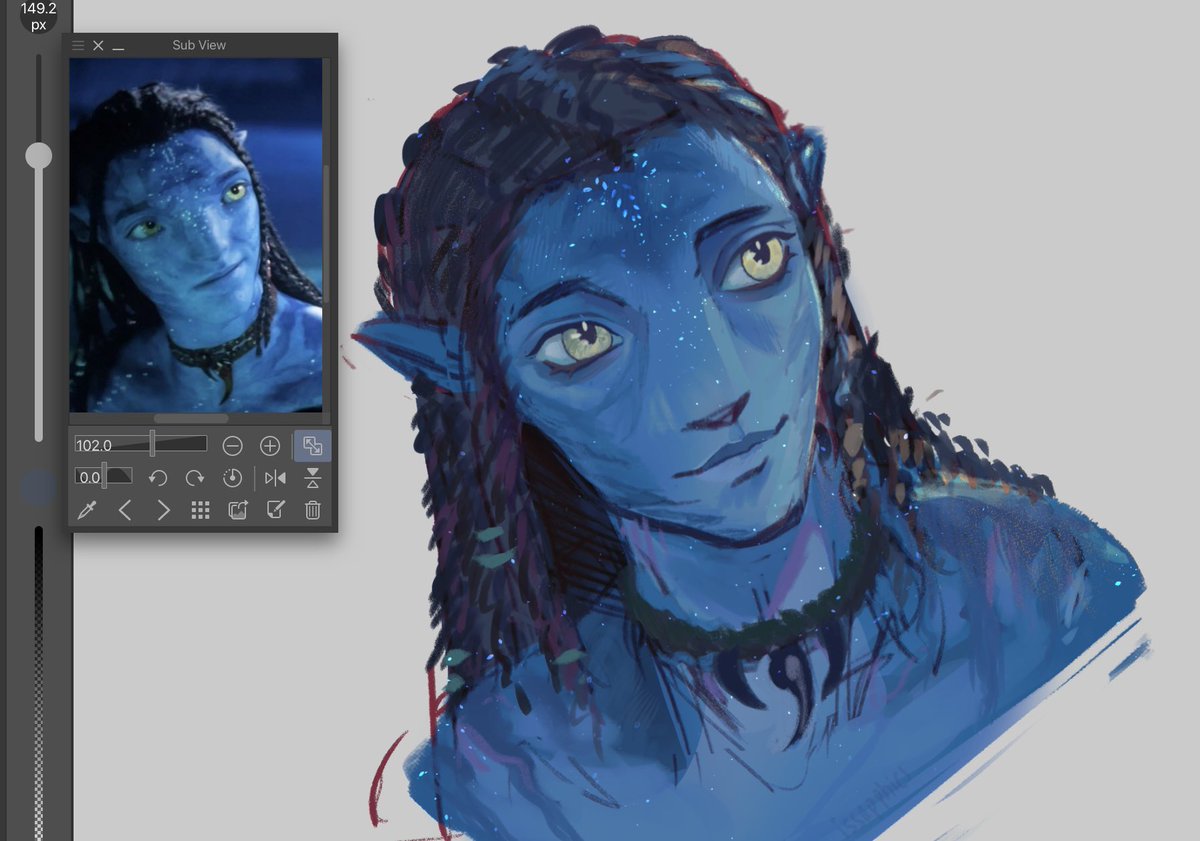Click the blue current color swatch
1200x841 pixels.
[39, 489]
